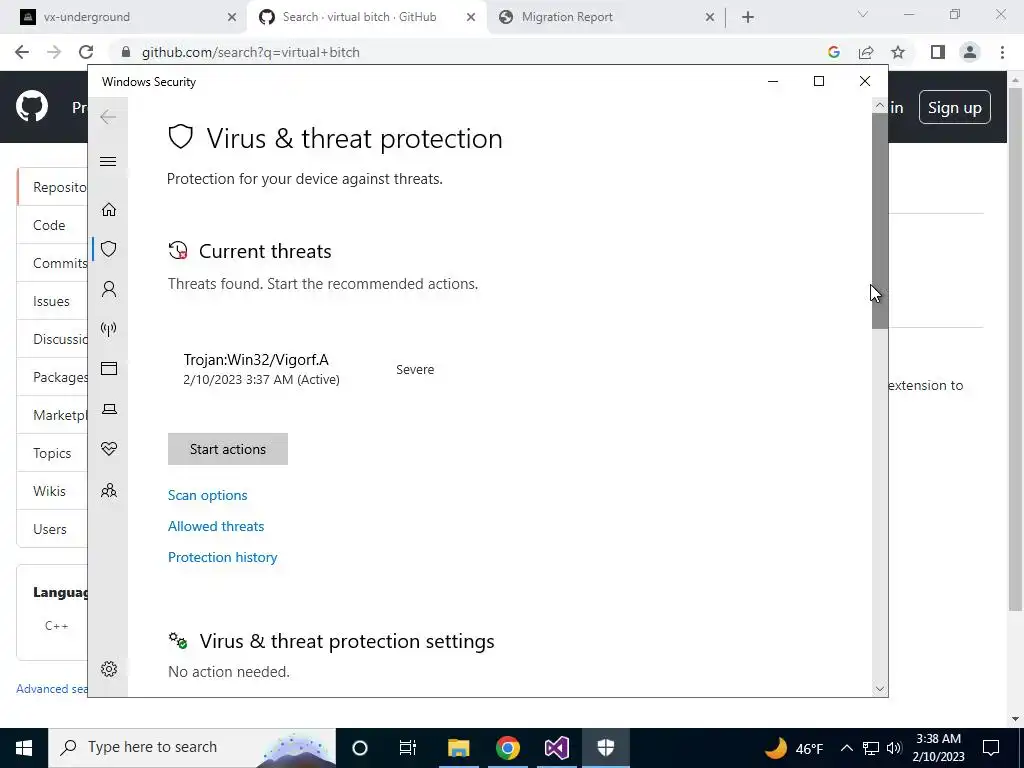Open Device security laptop icon
Viewport: 1024px width, 768px height.
[109, 409]
